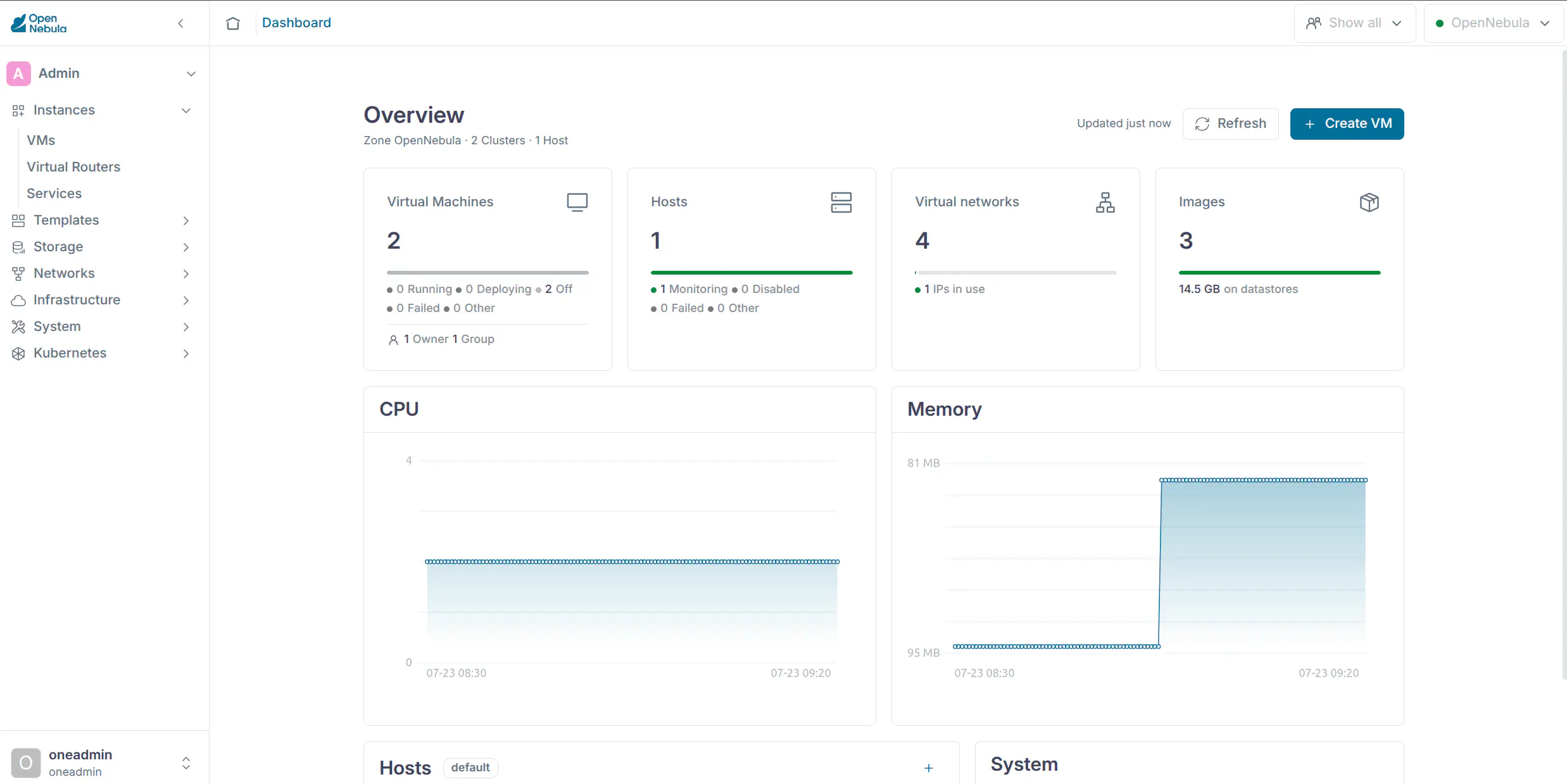Viewport: 1567px width, 784px height.
Task: Click the Dashboard breadcrumb link
Action: (x=296, y=23)
